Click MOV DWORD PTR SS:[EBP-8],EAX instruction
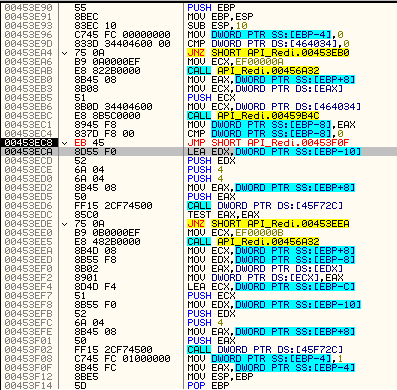 [271, 124]
